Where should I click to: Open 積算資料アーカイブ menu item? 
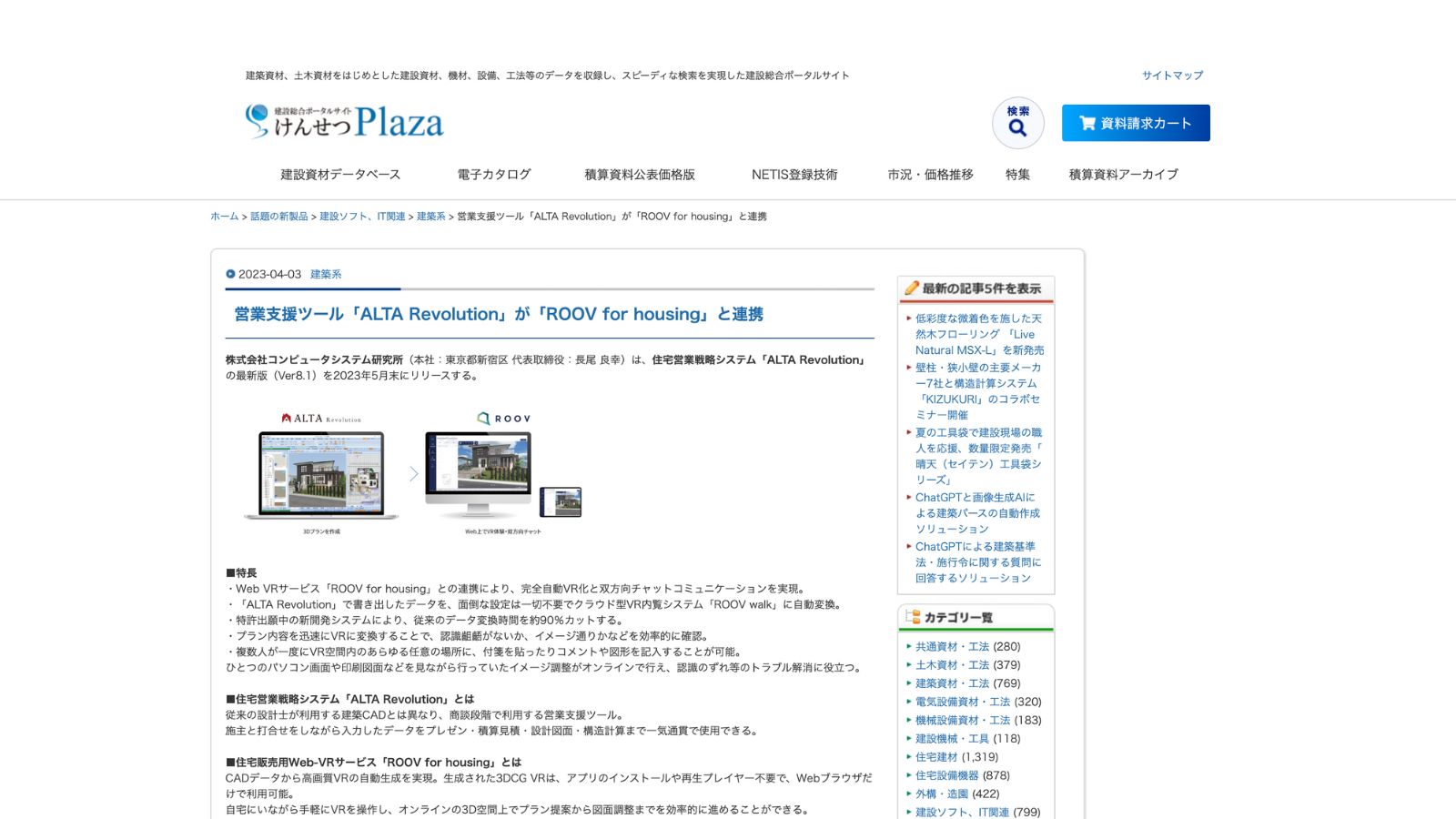pos(1123,174)
